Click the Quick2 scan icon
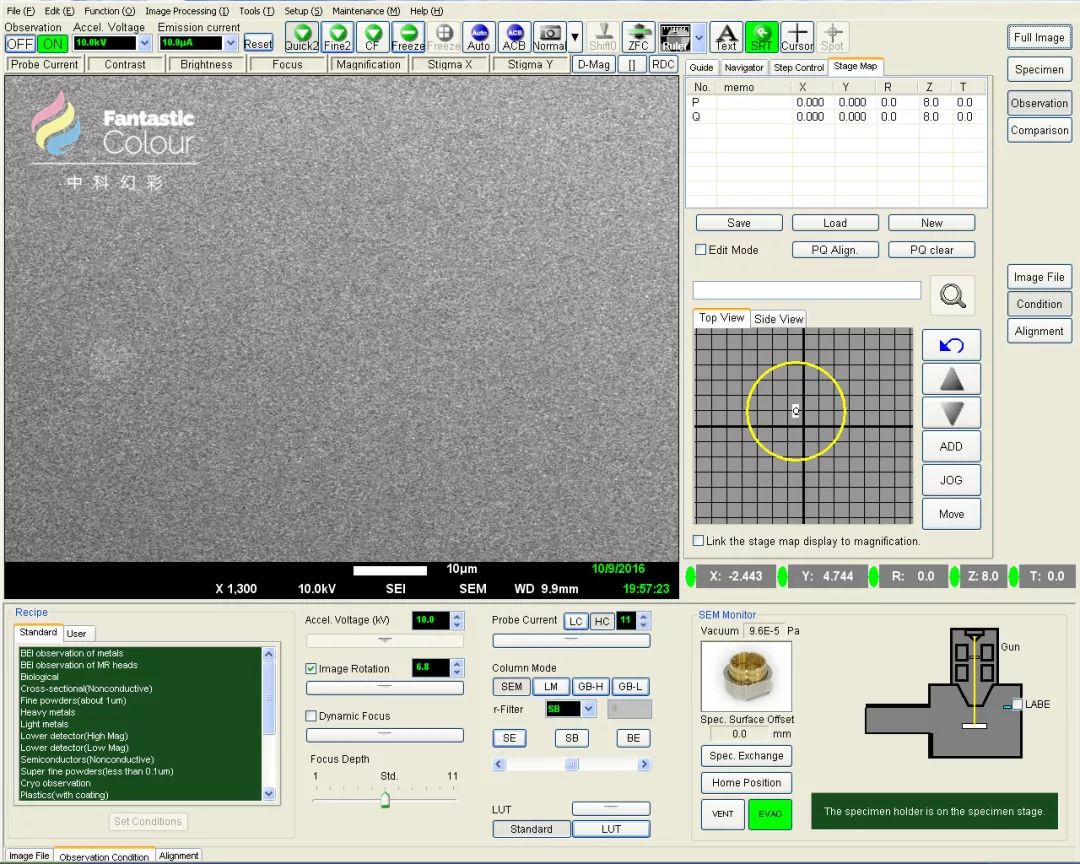The image size is (1080, 864). pos(301,38)
